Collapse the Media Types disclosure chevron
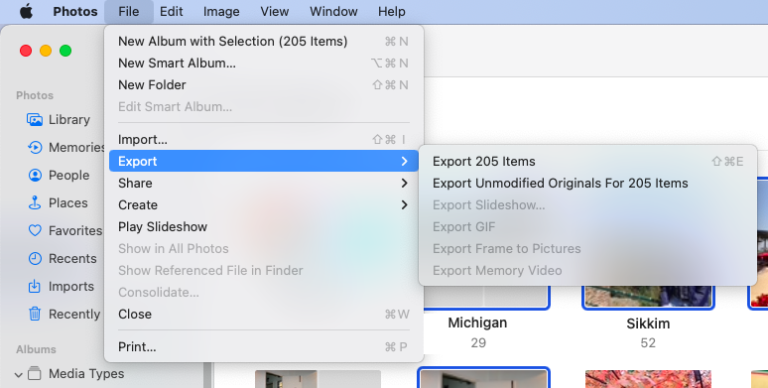The width and height of the screenshot is (768, 388). coord(19,375)
